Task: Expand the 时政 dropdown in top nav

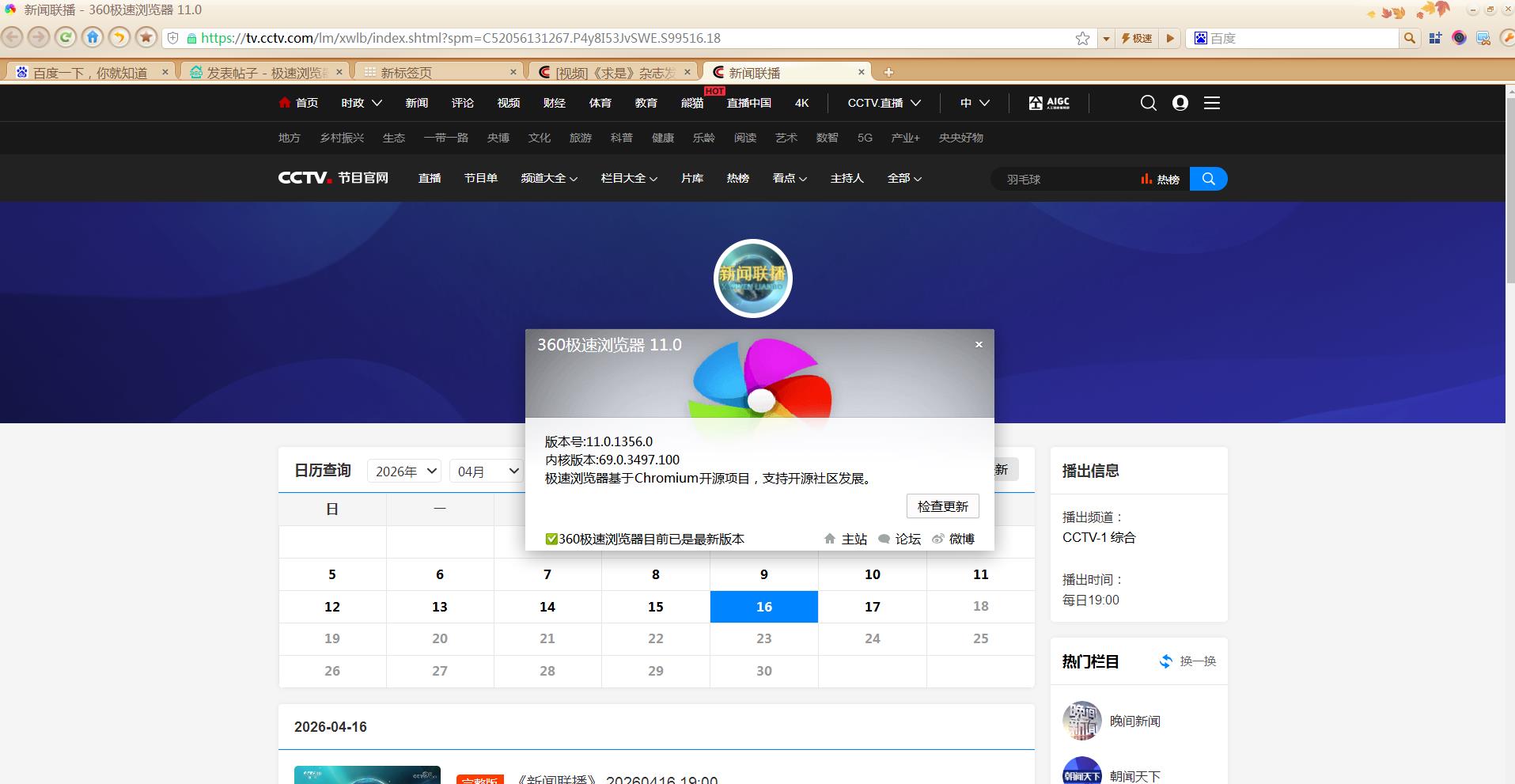Action: coord(362,103)
